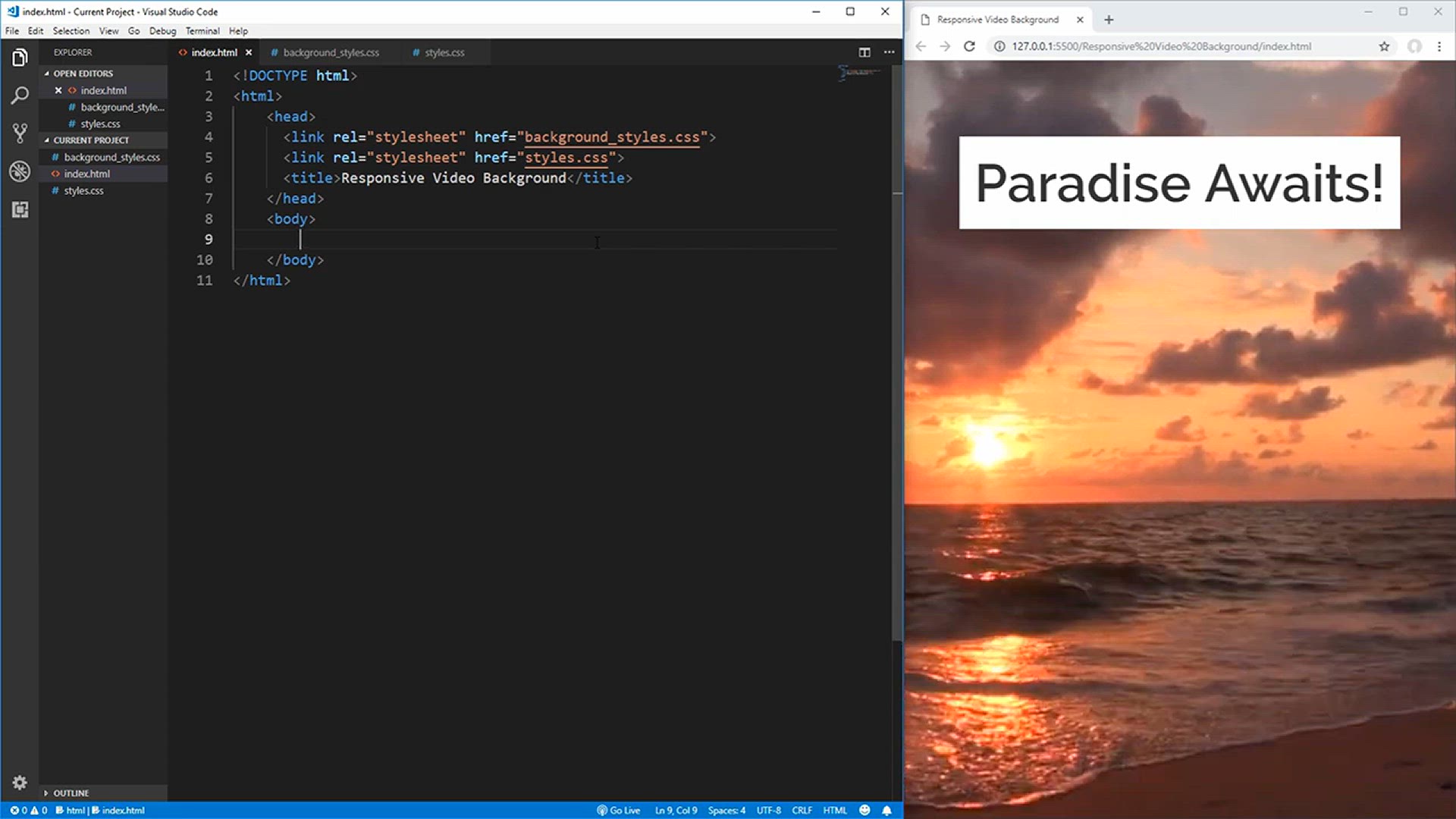The width and height of the screenshot is (1456, 819).
Task: Click the index.html item in status bar
Action: 119,810
